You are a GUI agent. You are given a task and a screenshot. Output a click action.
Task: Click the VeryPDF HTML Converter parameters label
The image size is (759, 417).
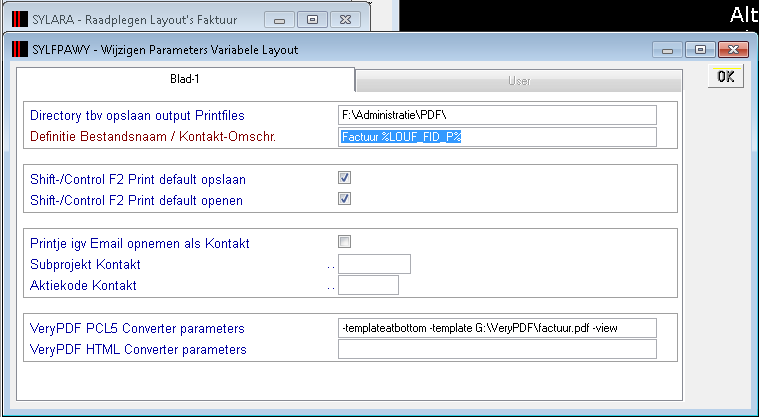click(138, 349)
